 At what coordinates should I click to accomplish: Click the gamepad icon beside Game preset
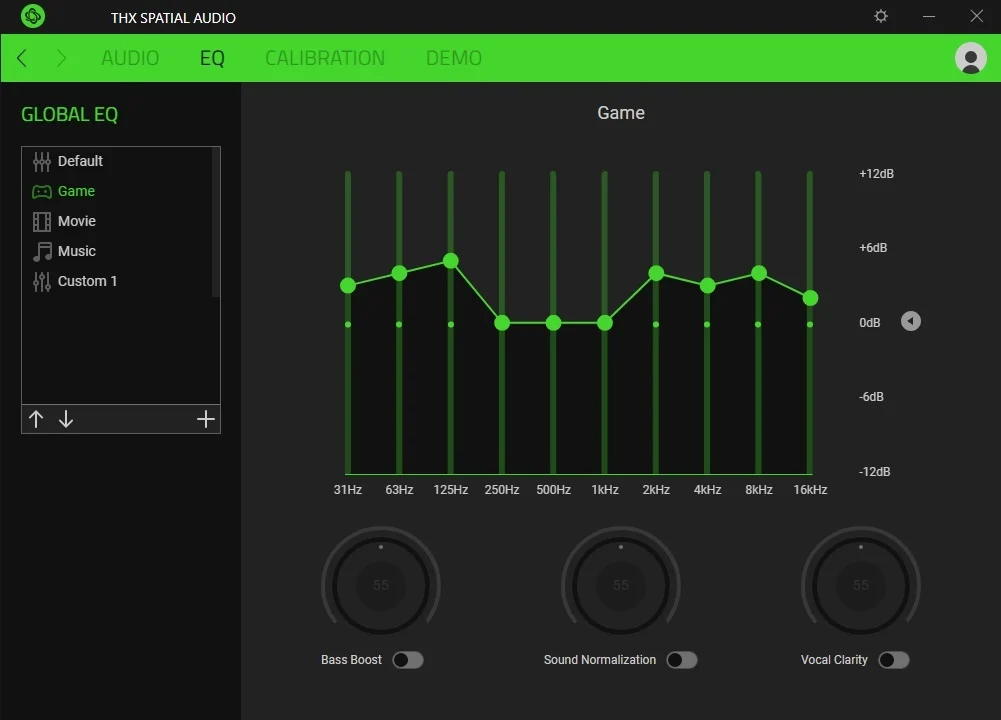click(40, 191)
